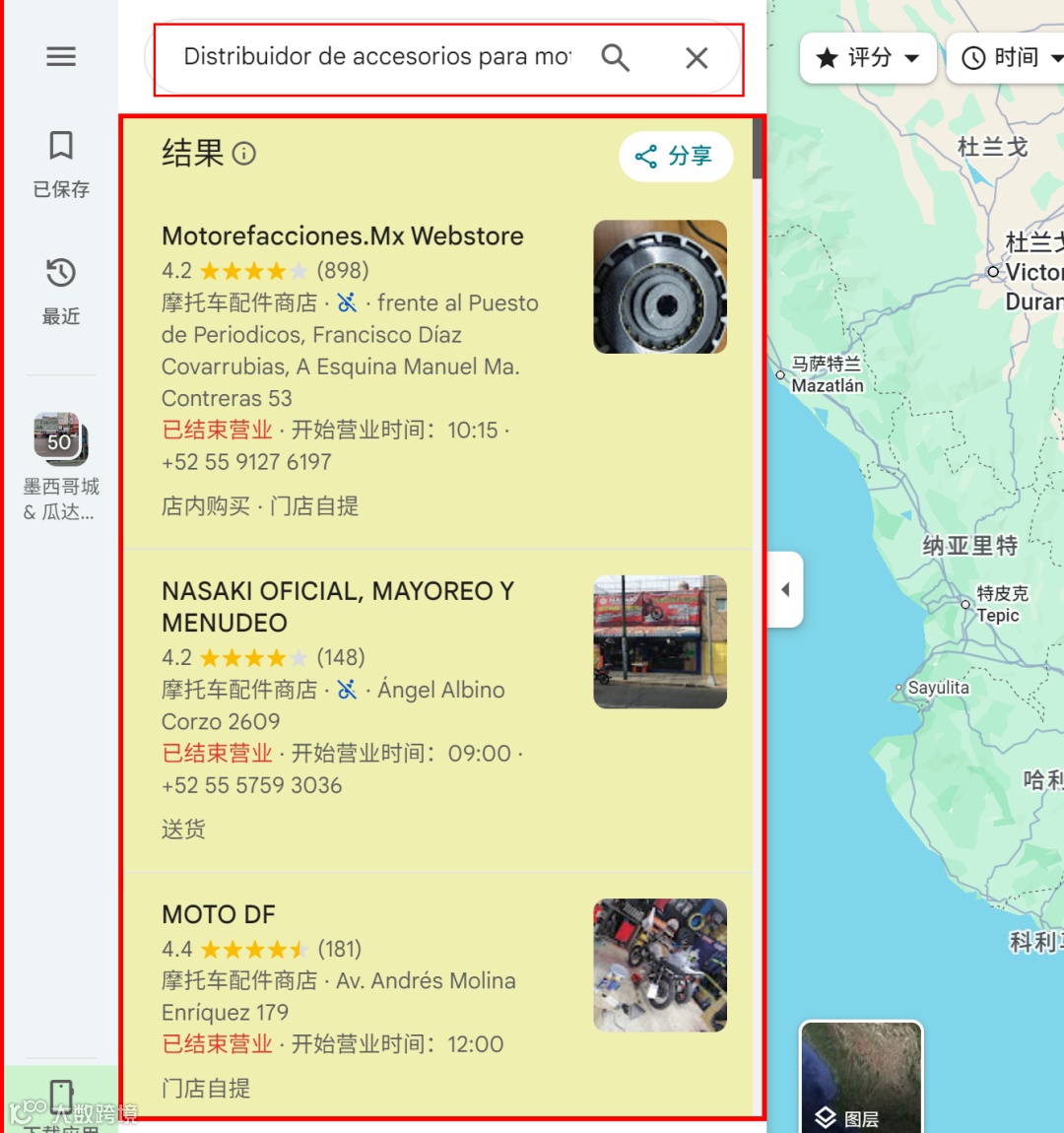
Task: Click the 纳亚里特 state label on map
Action: pyautogui.click(x=969, y=546)
